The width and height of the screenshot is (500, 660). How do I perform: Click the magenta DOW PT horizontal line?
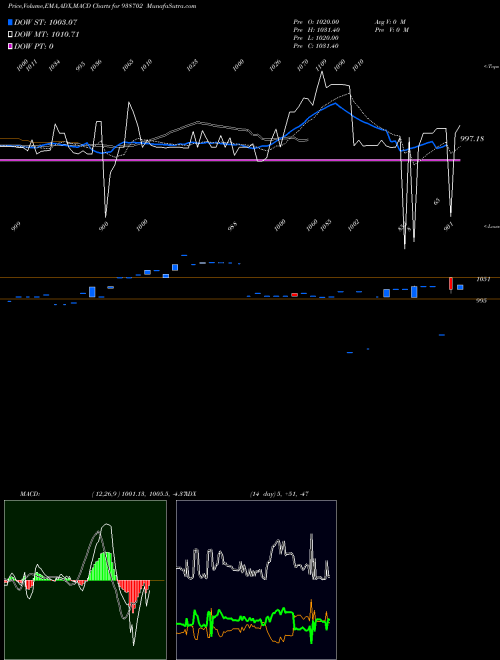(230, 160)
